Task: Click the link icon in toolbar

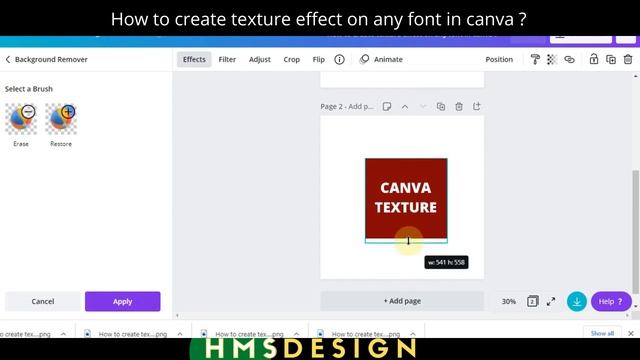Action: pyautogui.click(x=569, y=60)
